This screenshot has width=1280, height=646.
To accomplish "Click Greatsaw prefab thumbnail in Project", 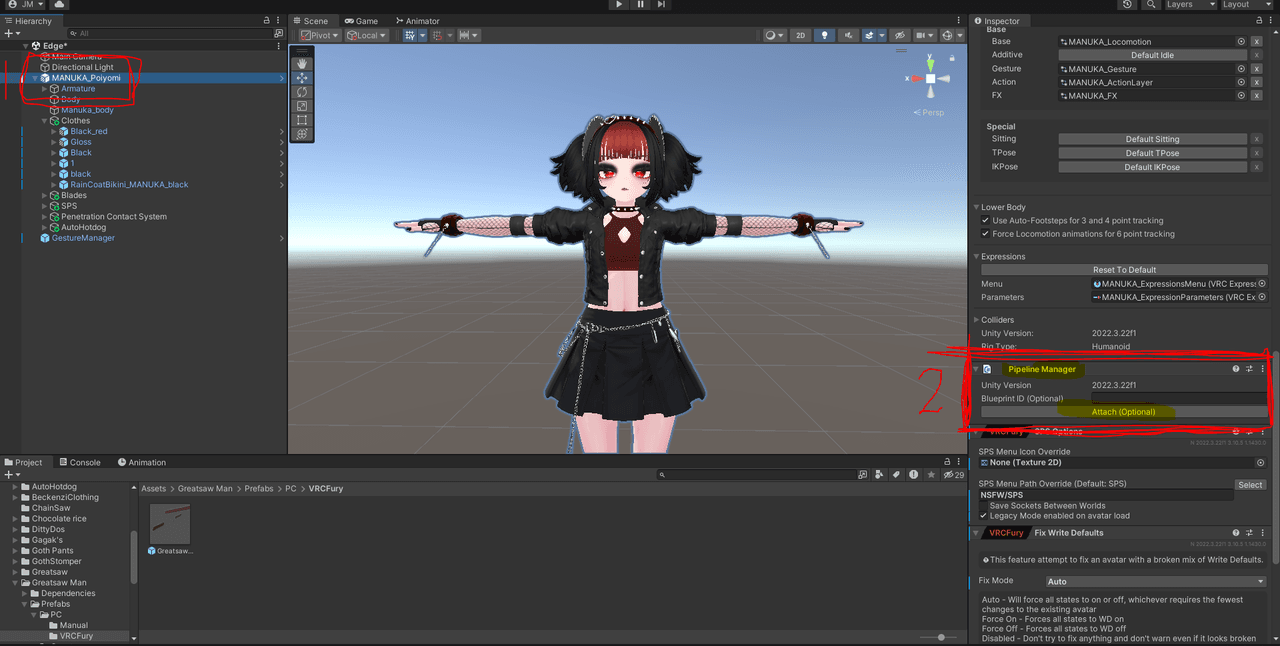I will pos(170,523).
